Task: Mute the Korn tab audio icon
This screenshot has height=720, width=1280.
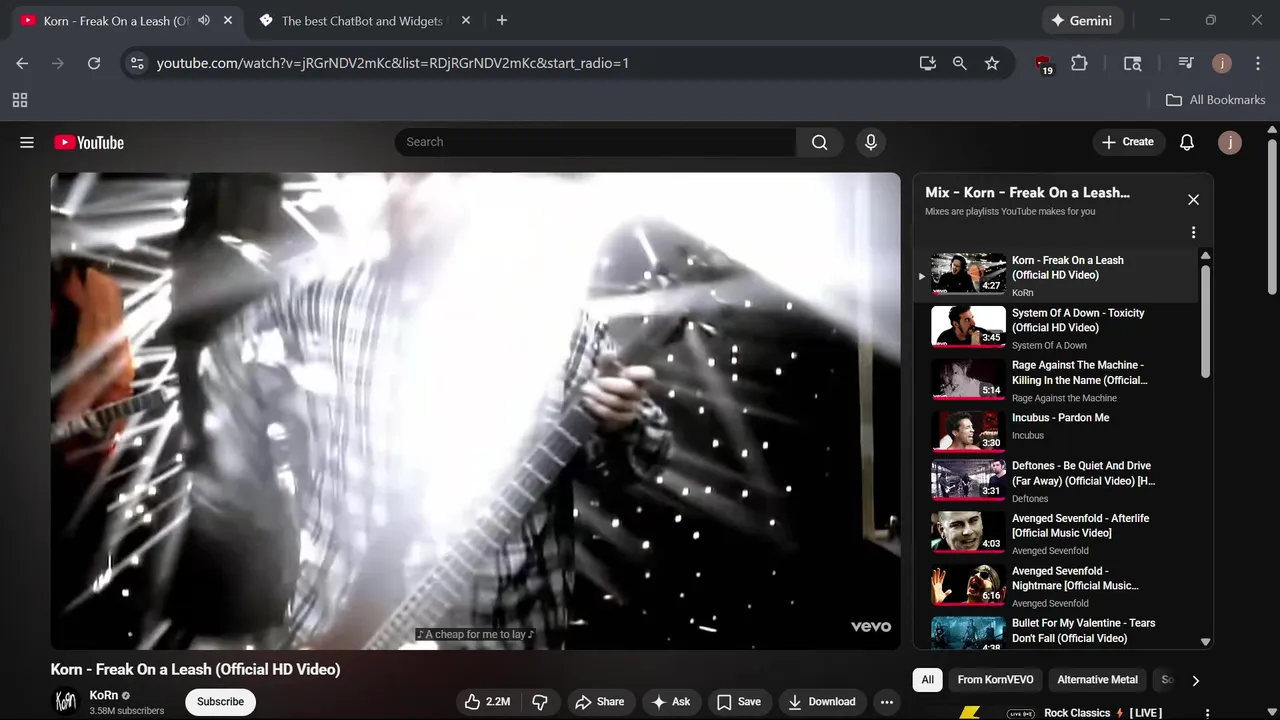Action: [204, 20]
